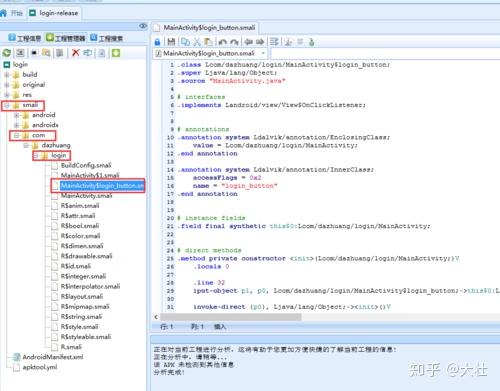
Task: Expand the android folder
Action: tap(16, 115)
